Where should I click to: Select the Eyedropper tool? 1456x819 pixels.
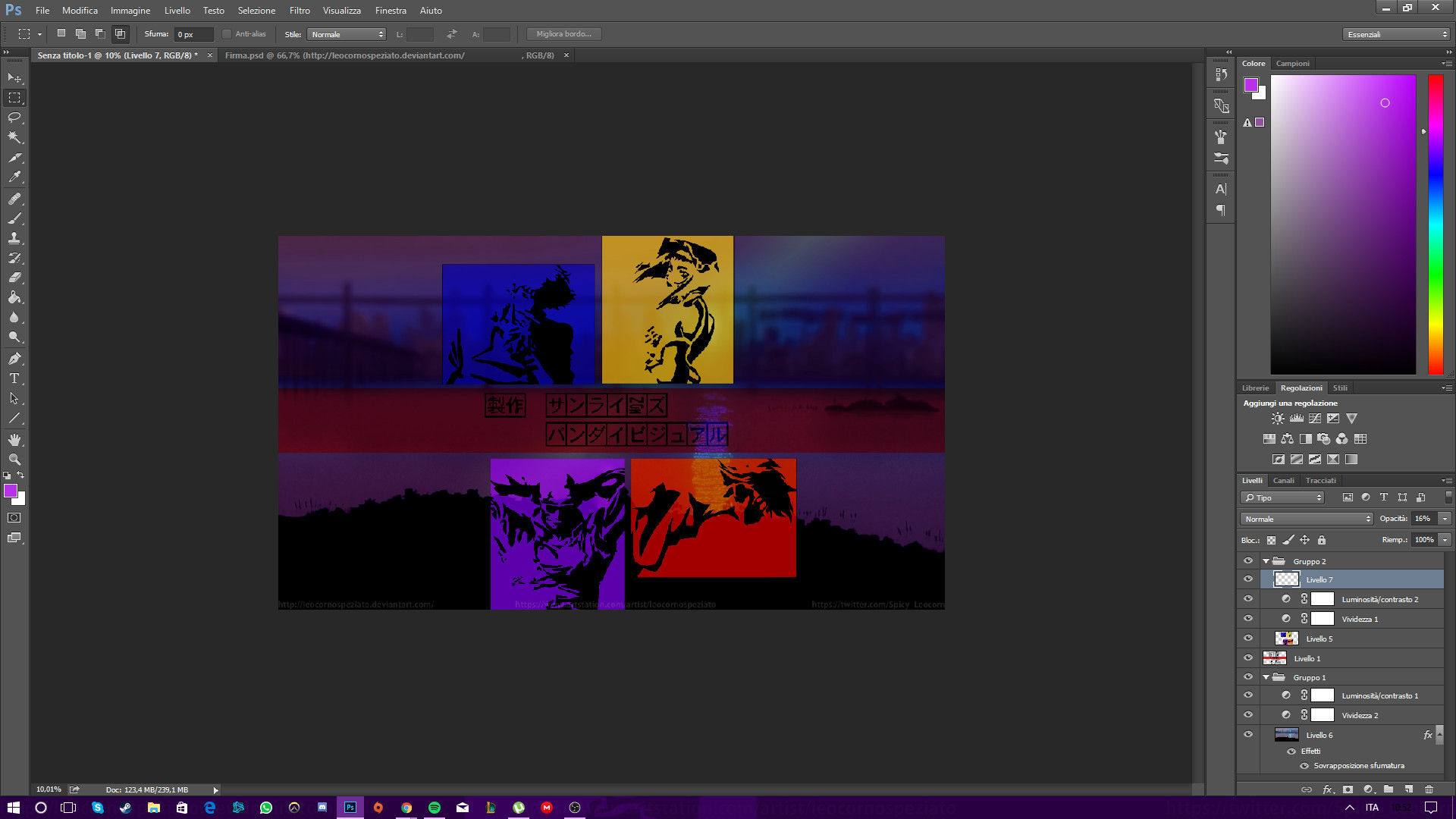14,177
